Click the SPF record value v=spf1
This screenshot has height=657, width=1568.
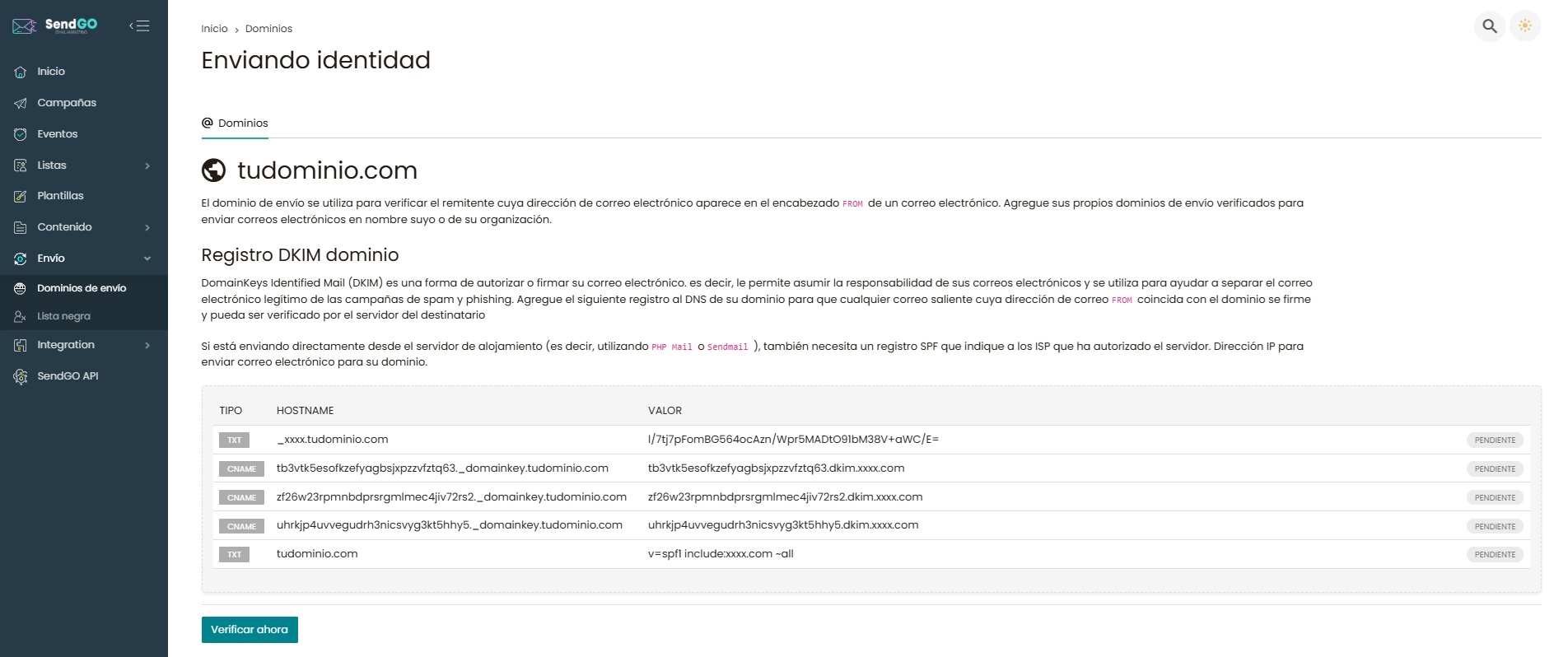point(721,554)
